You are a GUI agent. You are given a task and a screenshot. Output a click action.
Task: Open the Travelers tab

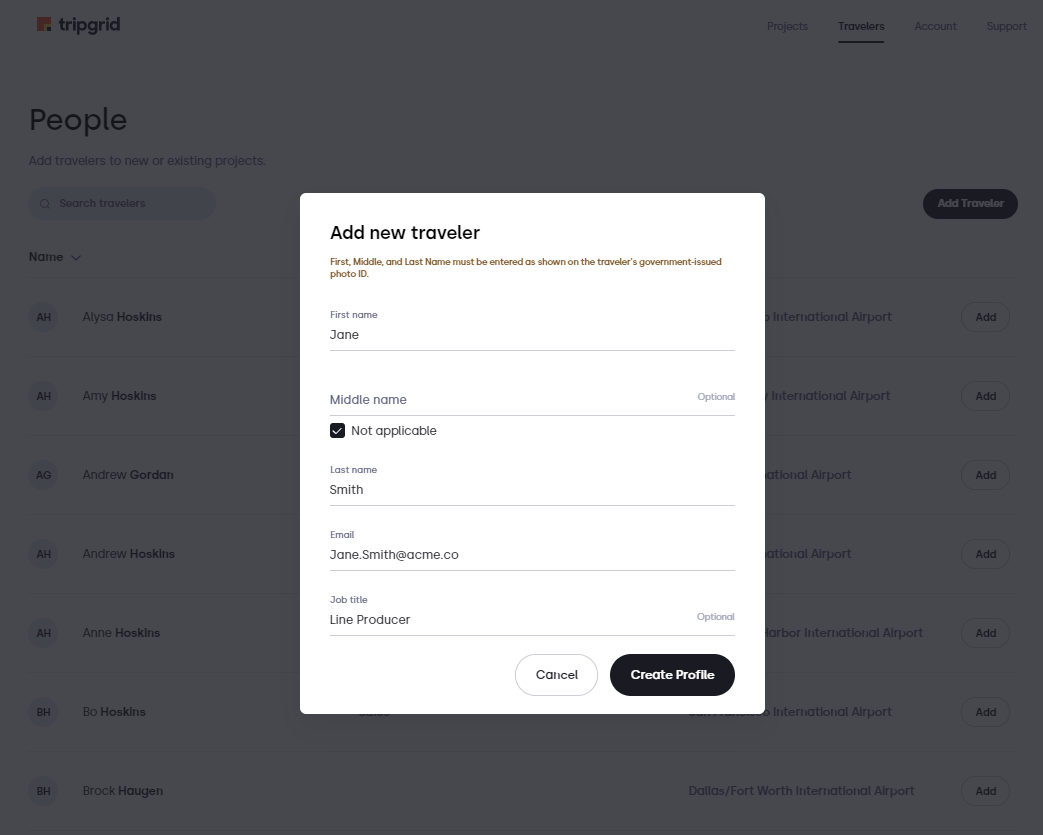(x=861, y=26)
